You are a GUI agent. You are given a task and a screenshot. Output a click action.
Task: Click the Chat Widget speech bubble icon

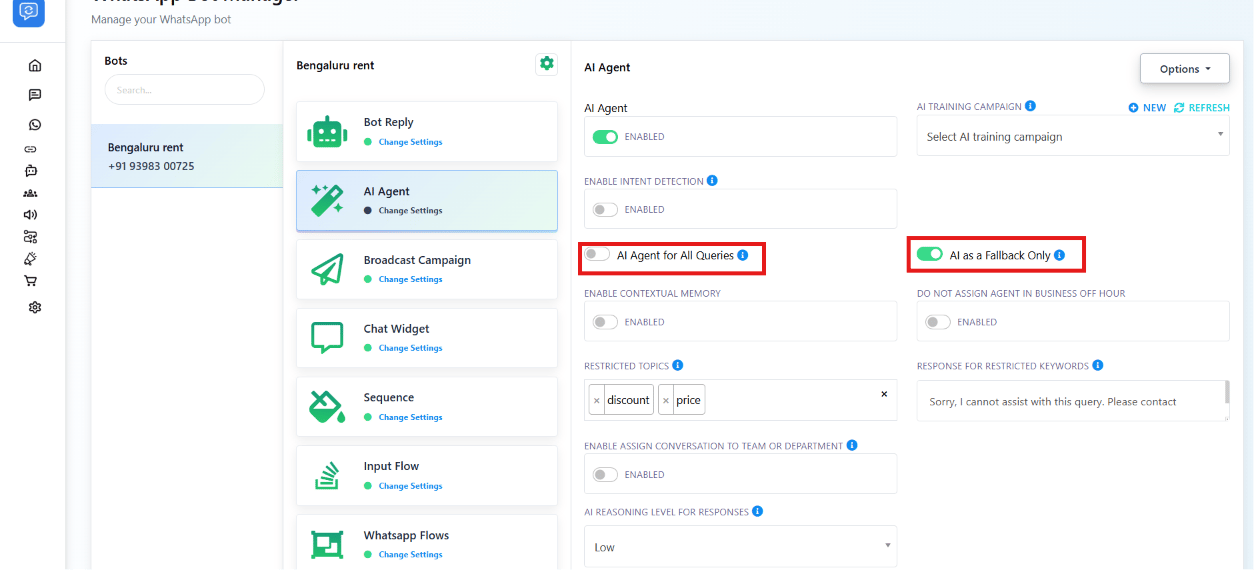(x=327, y=338)
